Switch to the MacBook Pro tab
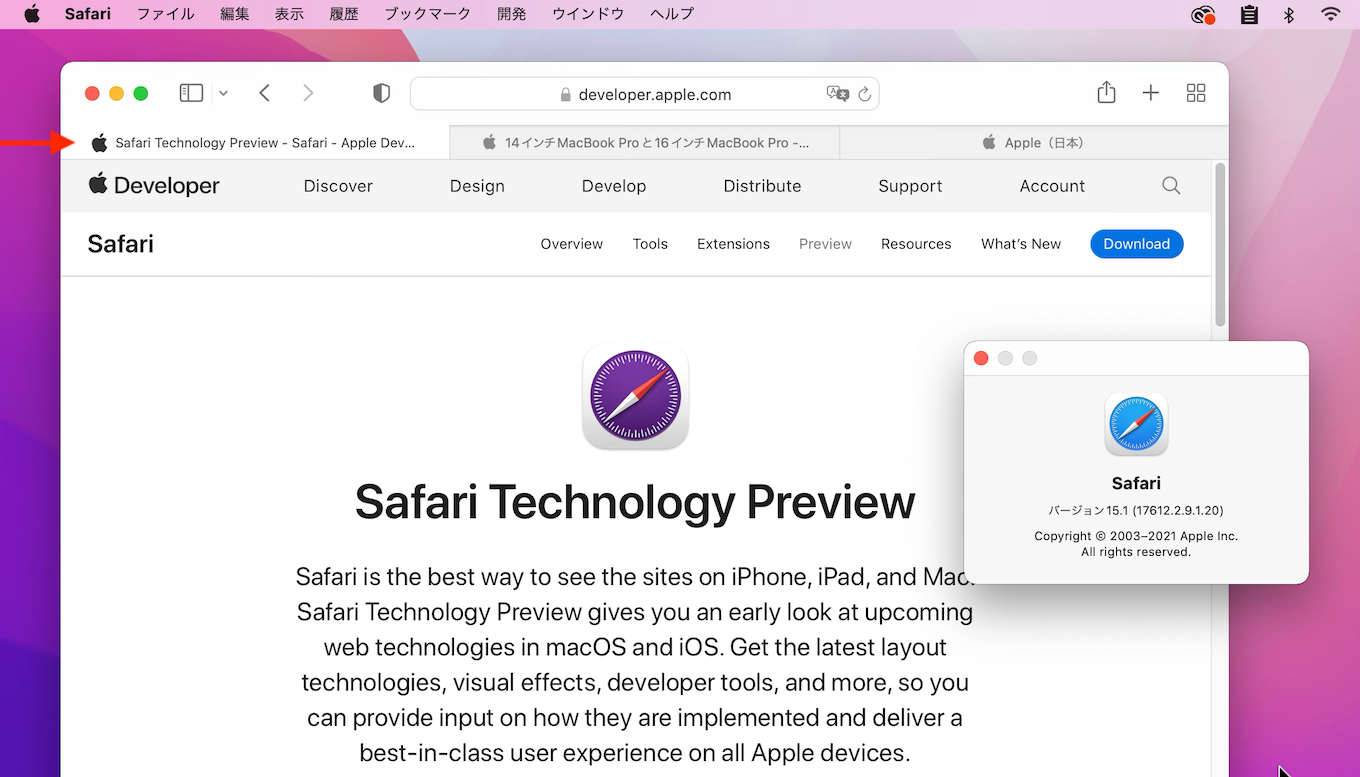Screen dimensions: 1360x777 coord(645,143)
